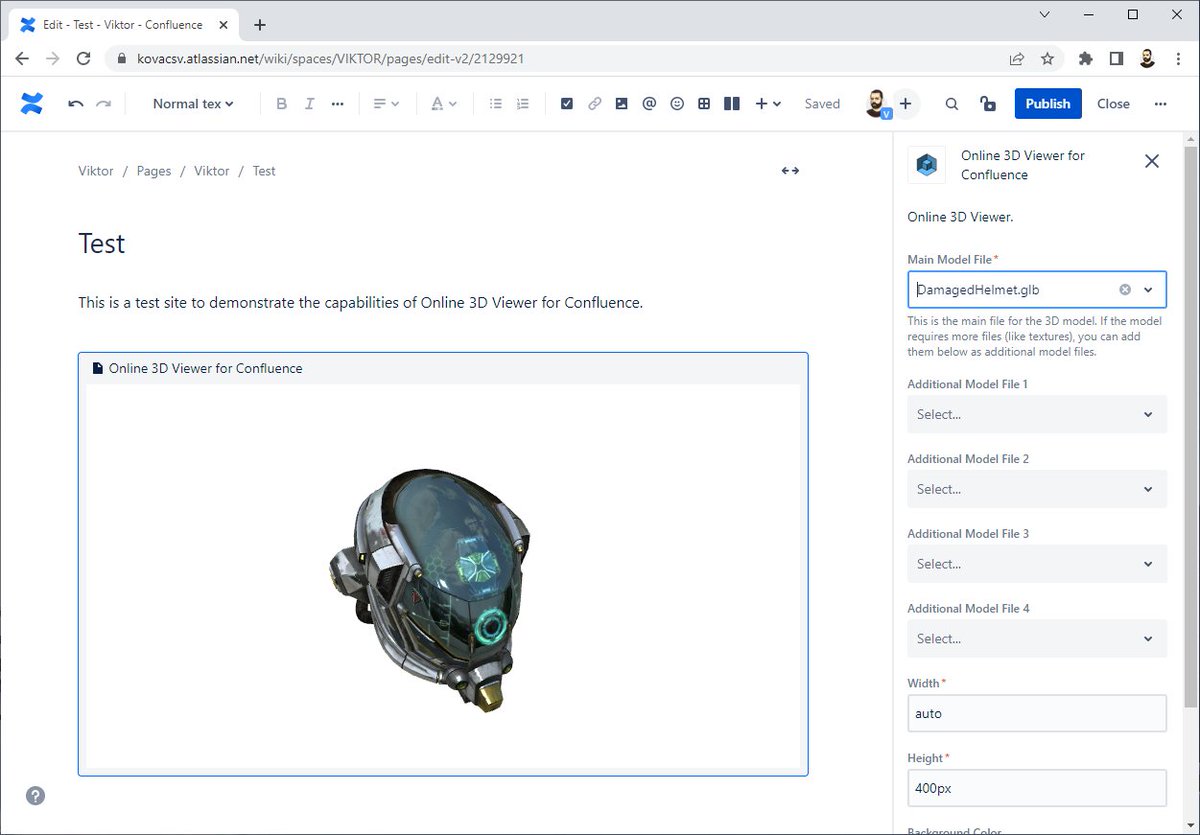Close the editor
Viewport: 1200px width, 835px height.
point(1113,103)
